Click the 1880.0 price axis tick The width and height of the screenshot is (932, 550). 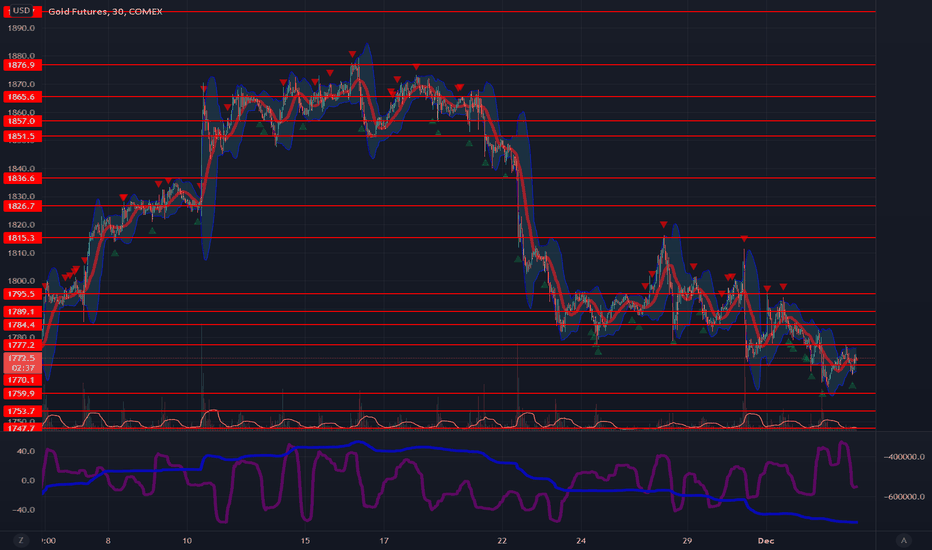point(21,56)
